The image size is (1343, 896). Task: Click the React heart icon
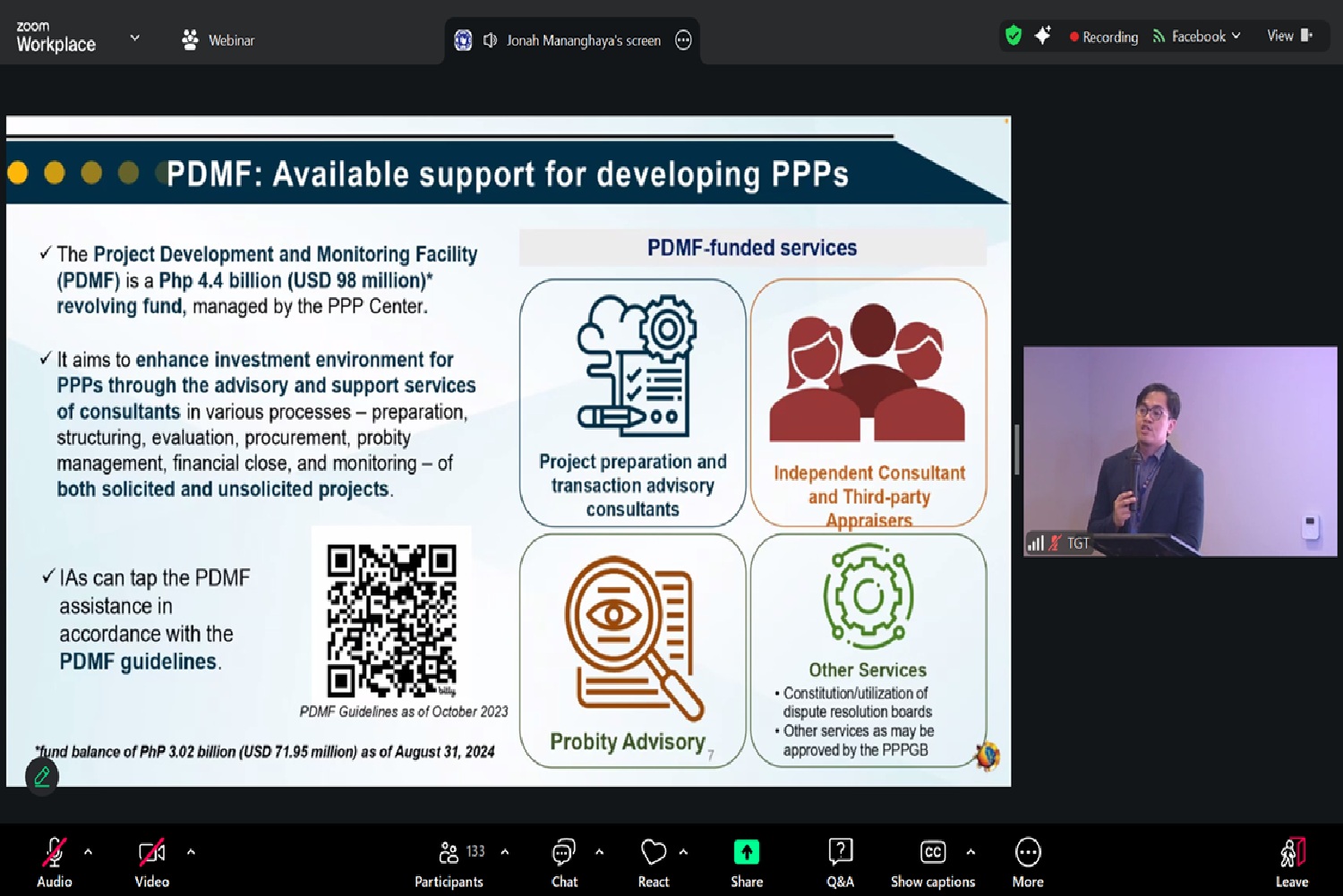tap(654, 863)
